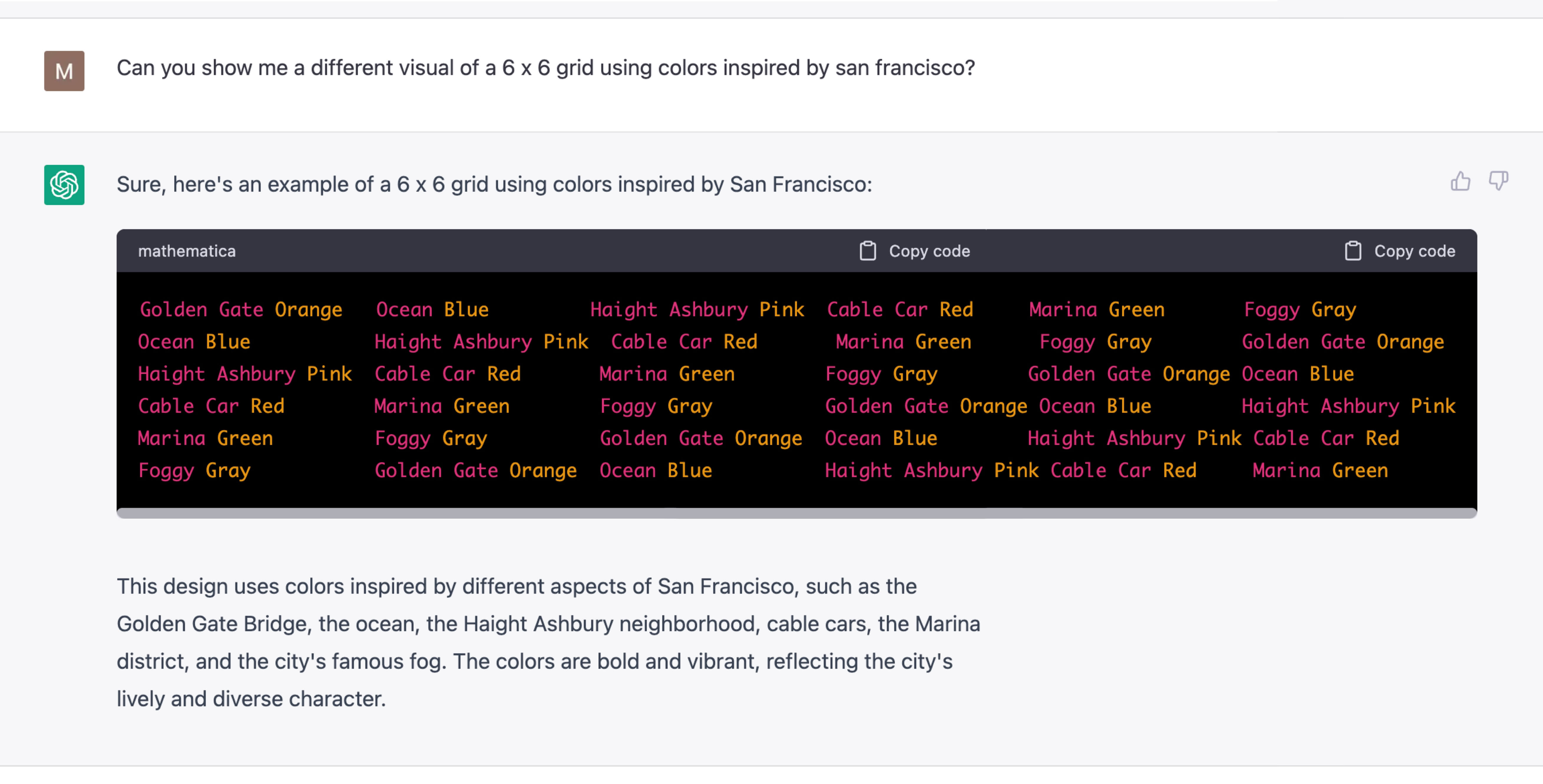Click Marina Green in the last row

click(x=1320, y=471)
